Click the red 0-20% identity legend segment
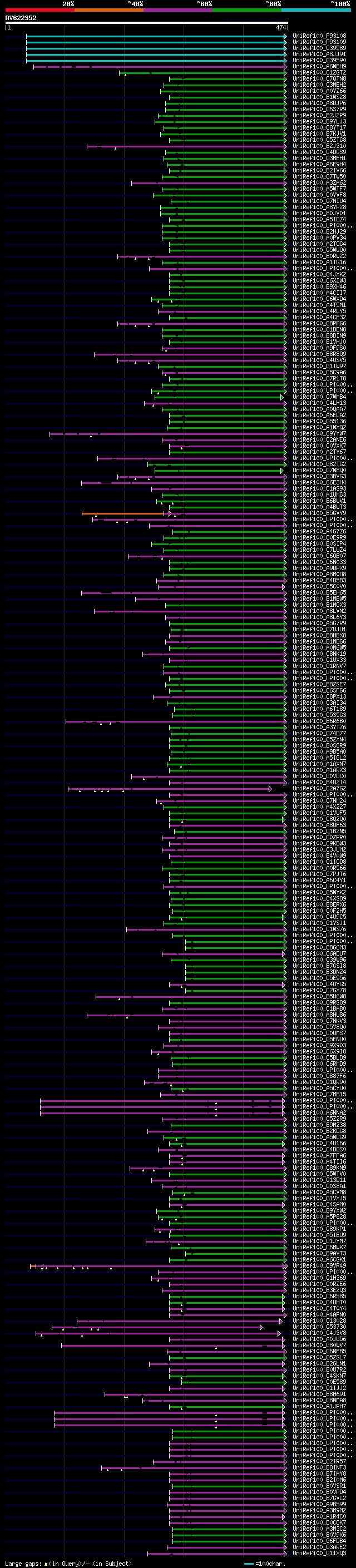 39,10
